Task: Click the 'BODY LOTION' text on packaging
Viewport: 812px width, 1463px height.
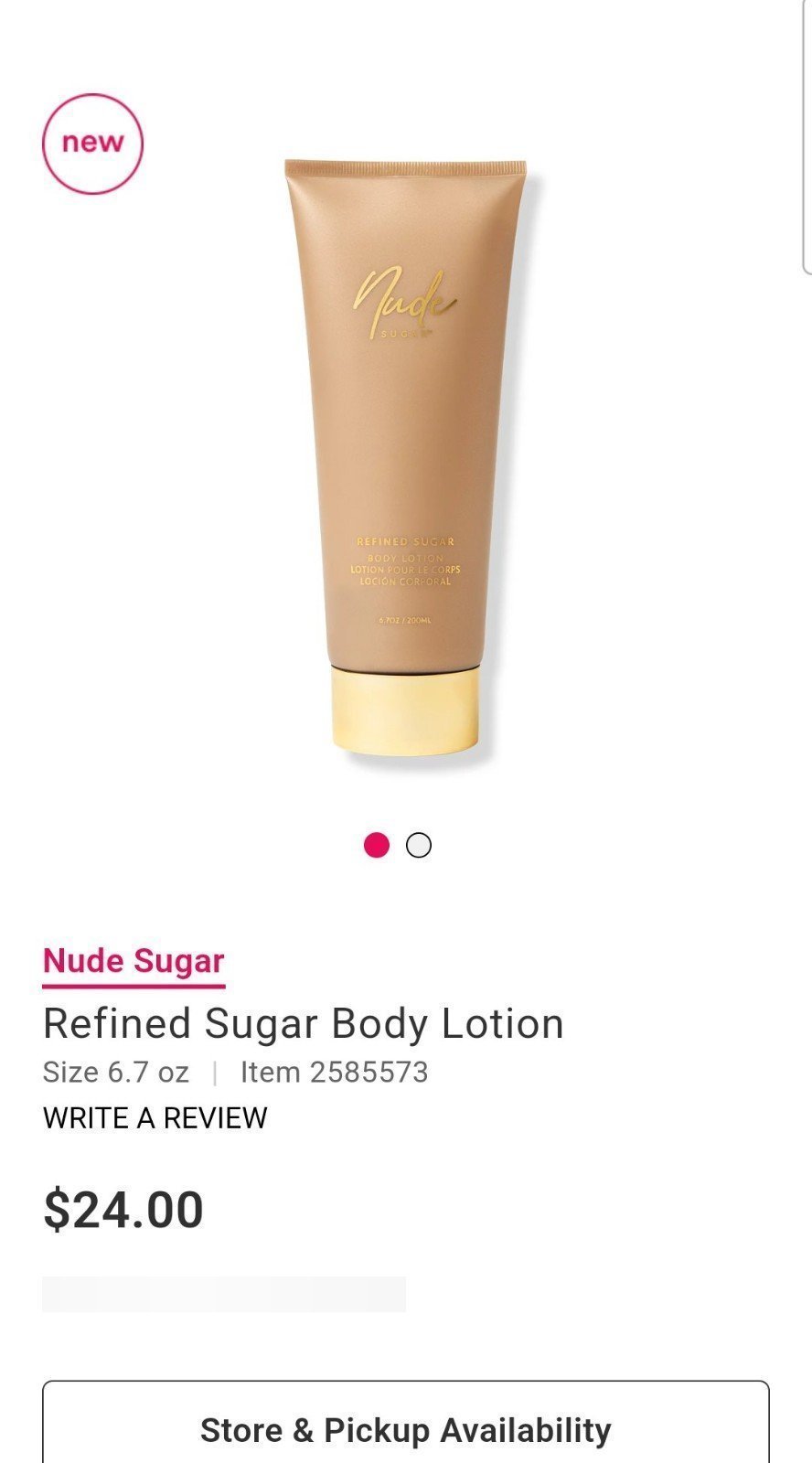Action: [x=405, y=558]
